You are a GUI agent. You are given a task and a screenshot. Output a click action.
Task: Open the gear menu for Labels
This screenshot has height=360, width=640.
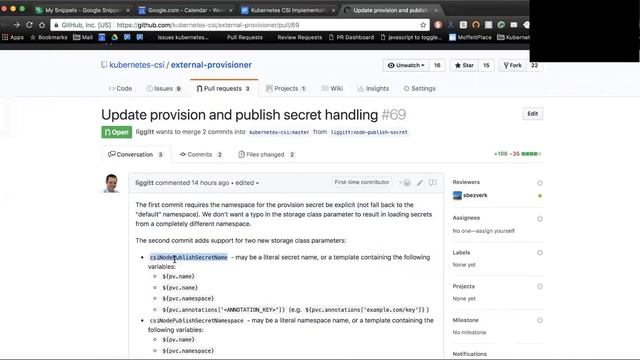coord(540,253)
